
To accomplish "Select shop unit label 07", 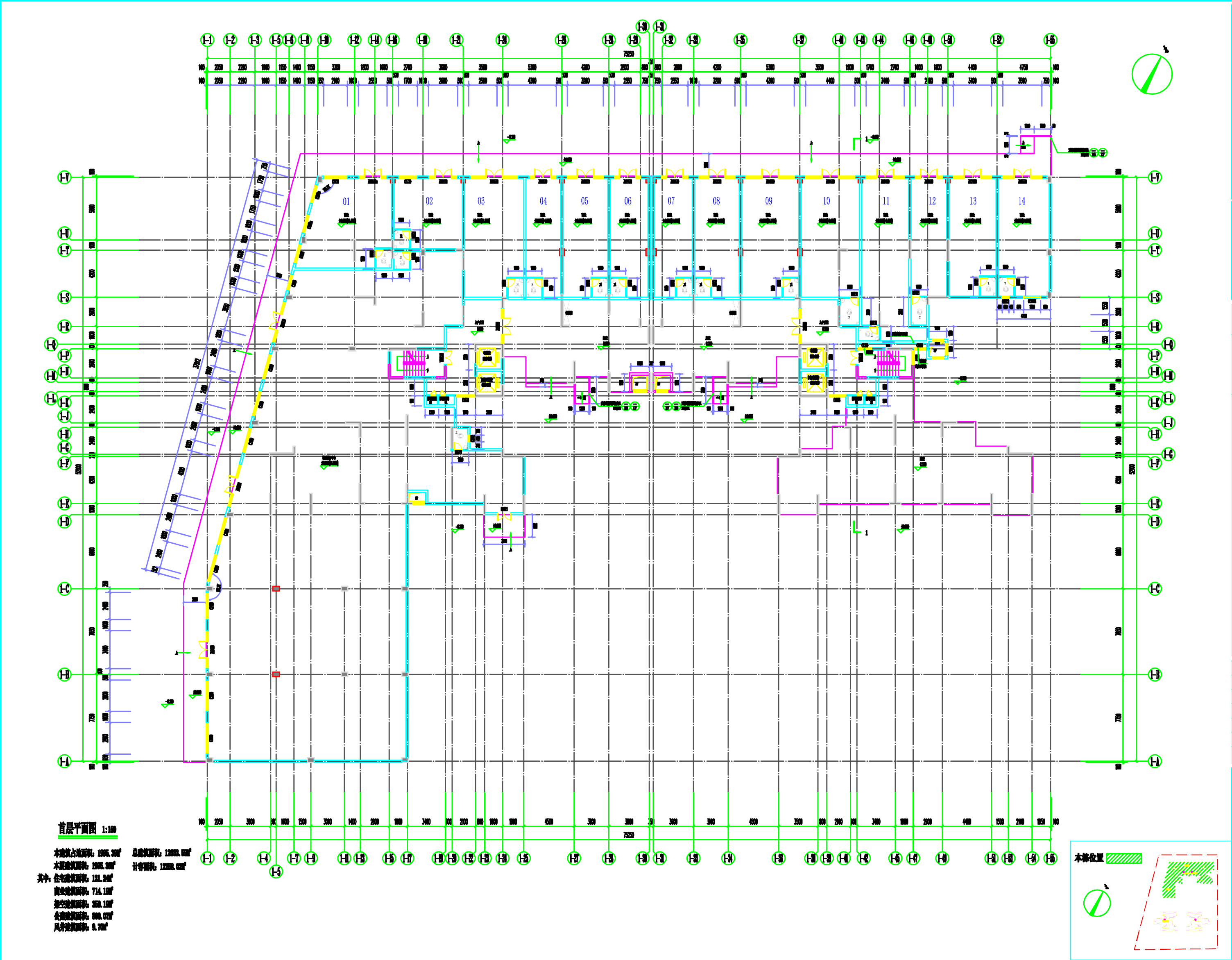I will tap(671, 202).
